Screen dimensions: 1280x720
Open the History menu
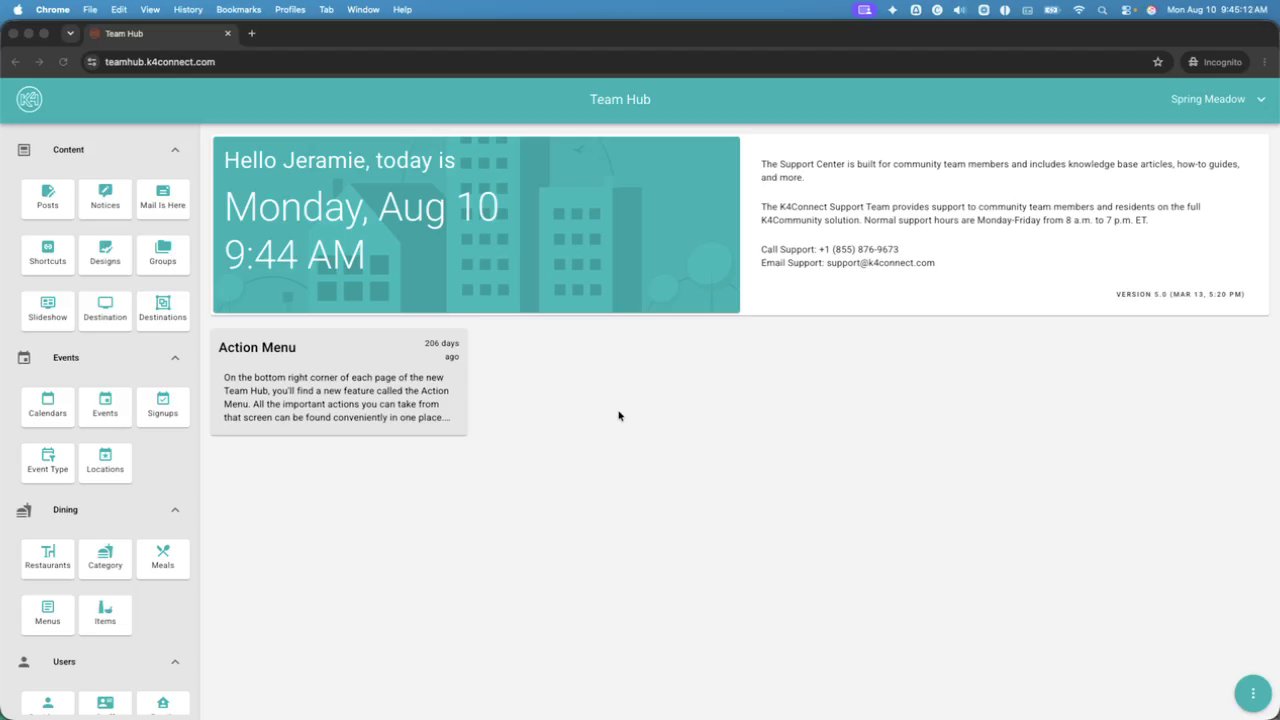pos(188,9)
